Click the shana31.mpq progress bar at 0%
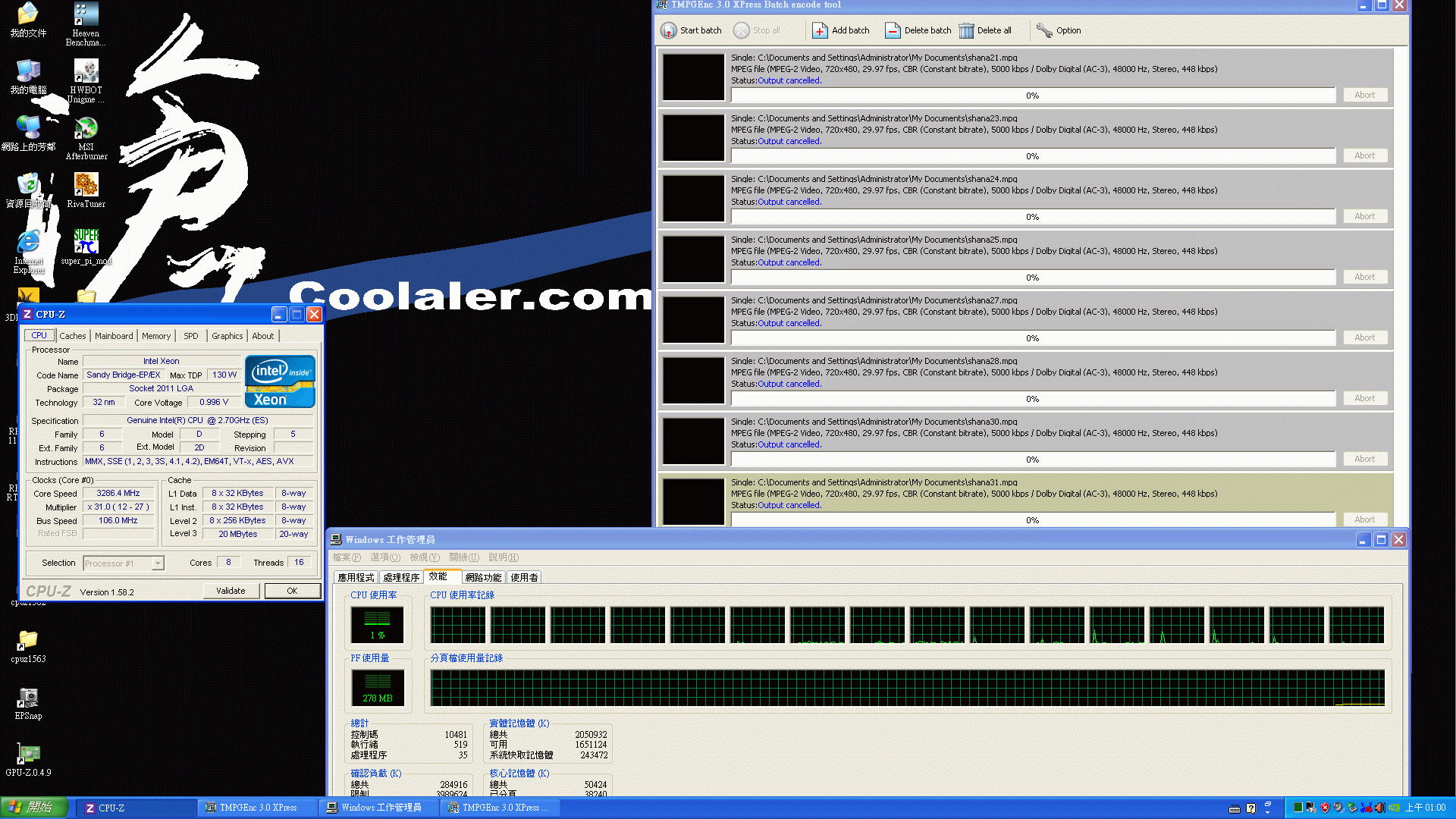Viewport: 1456px width, 819px height. (x=1034, y=520)
